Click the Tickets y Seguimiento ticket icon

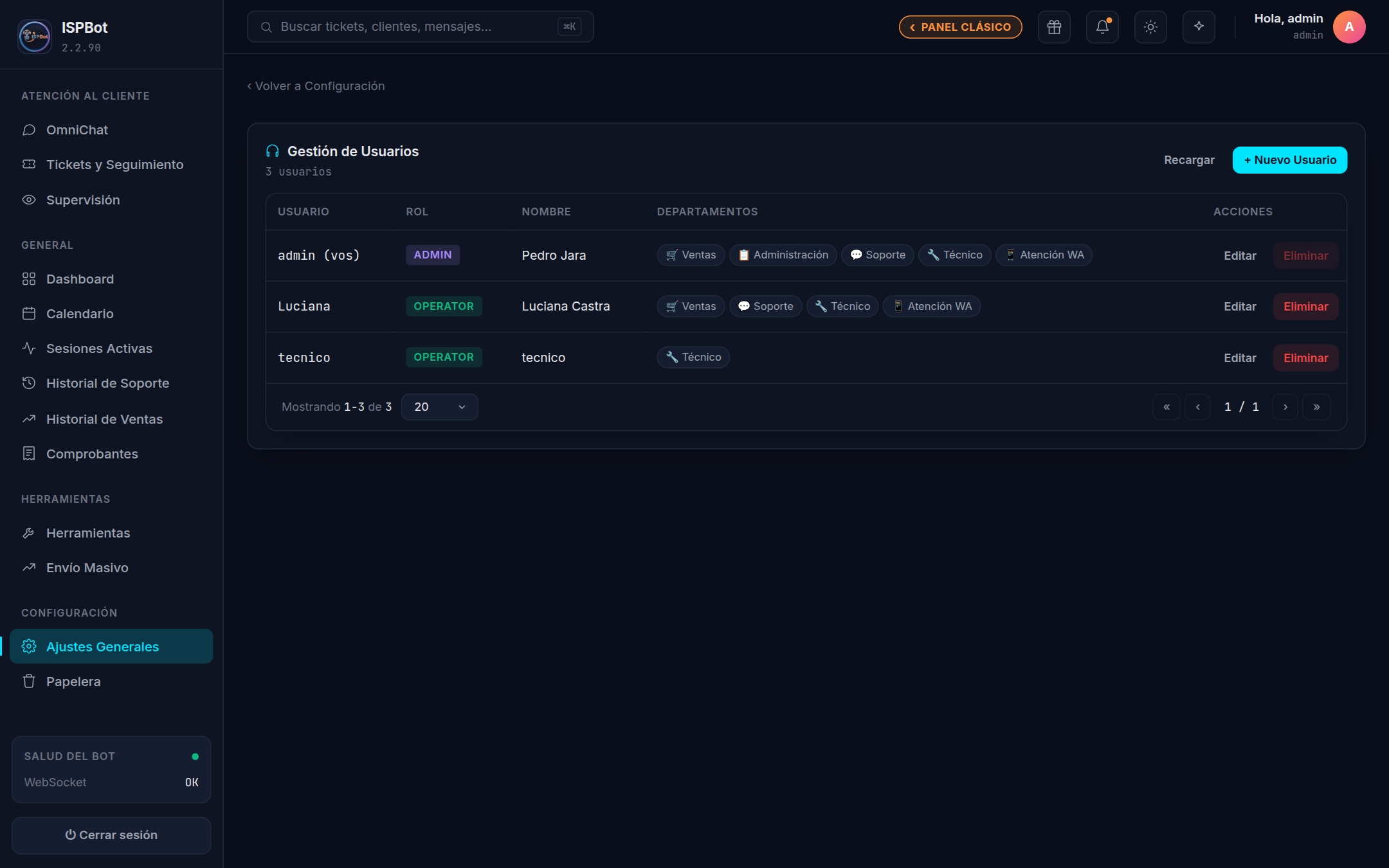click(x=29, y=165)
